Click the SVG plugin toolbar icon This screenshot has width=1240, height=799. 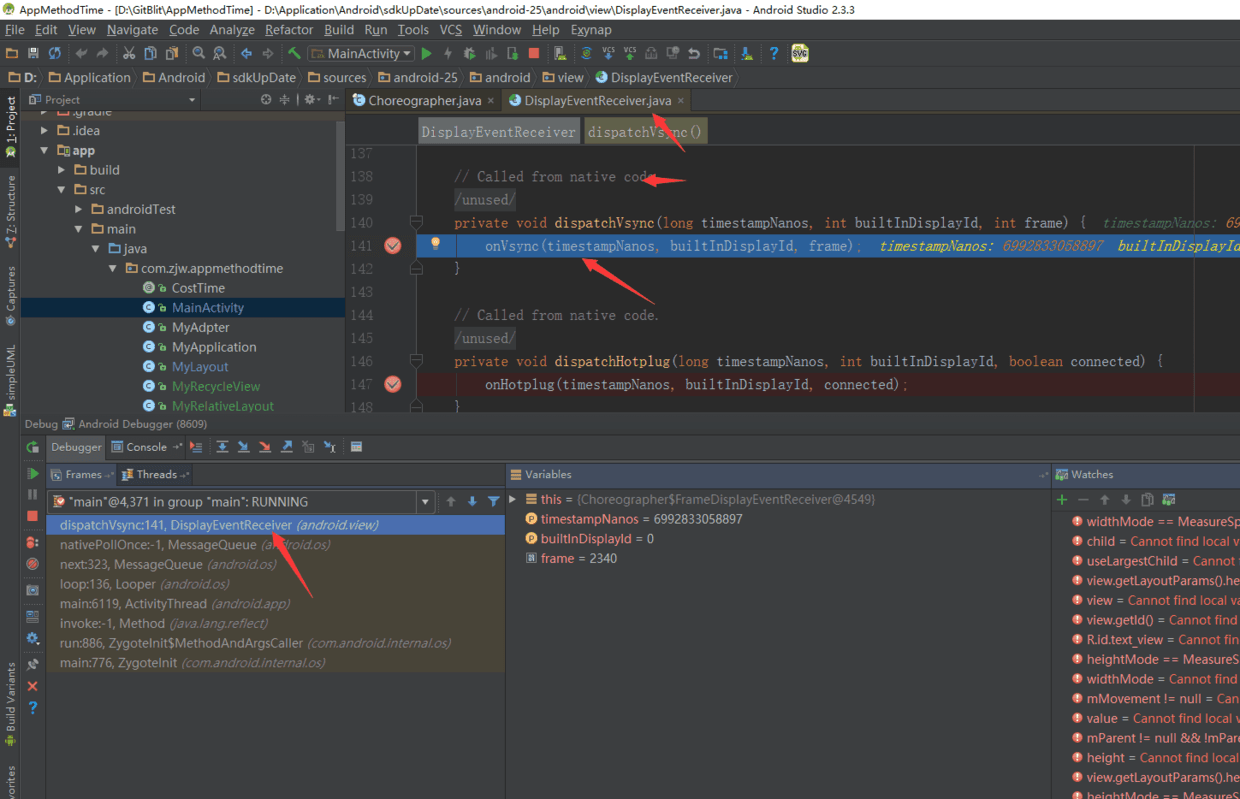click(x=800, y=53)
